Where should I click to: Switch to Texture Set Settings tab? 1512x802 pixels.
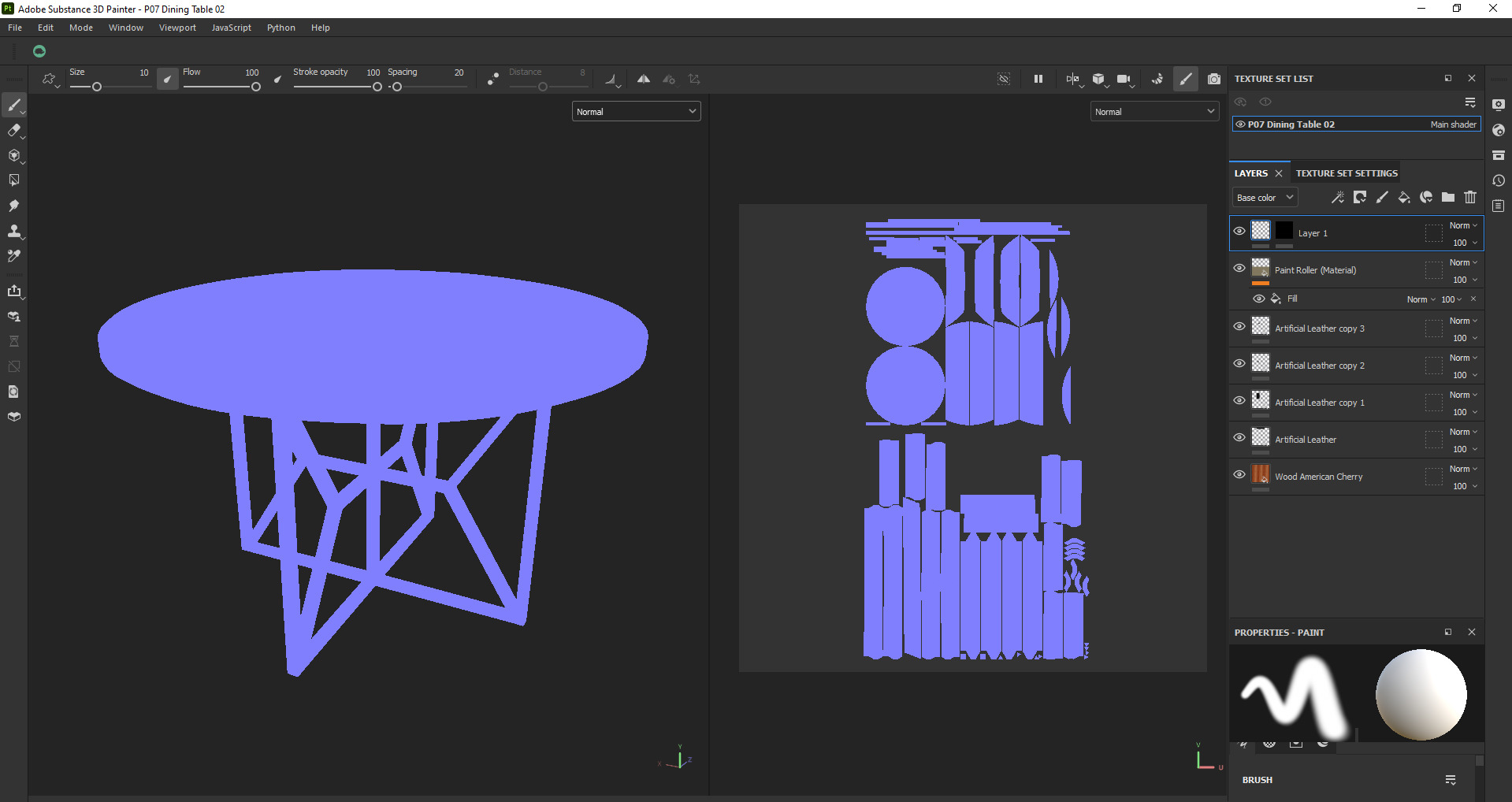click(1347, 173)
